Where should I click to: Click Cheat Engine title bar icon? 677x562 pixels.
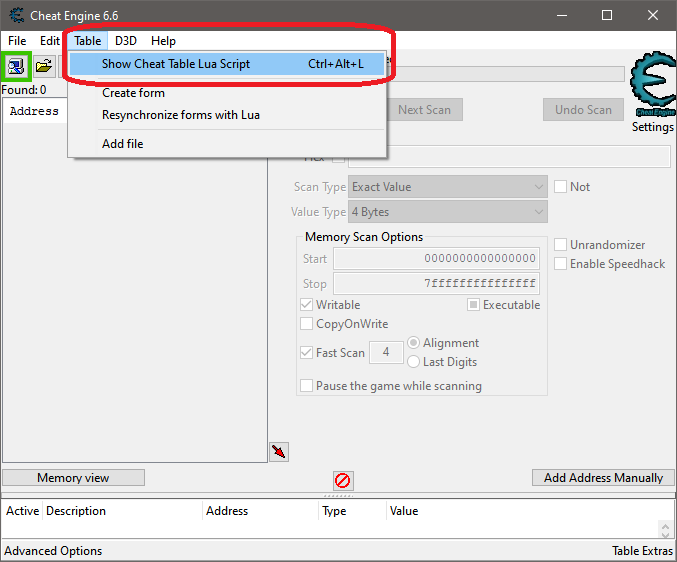[x=17, y=15]
